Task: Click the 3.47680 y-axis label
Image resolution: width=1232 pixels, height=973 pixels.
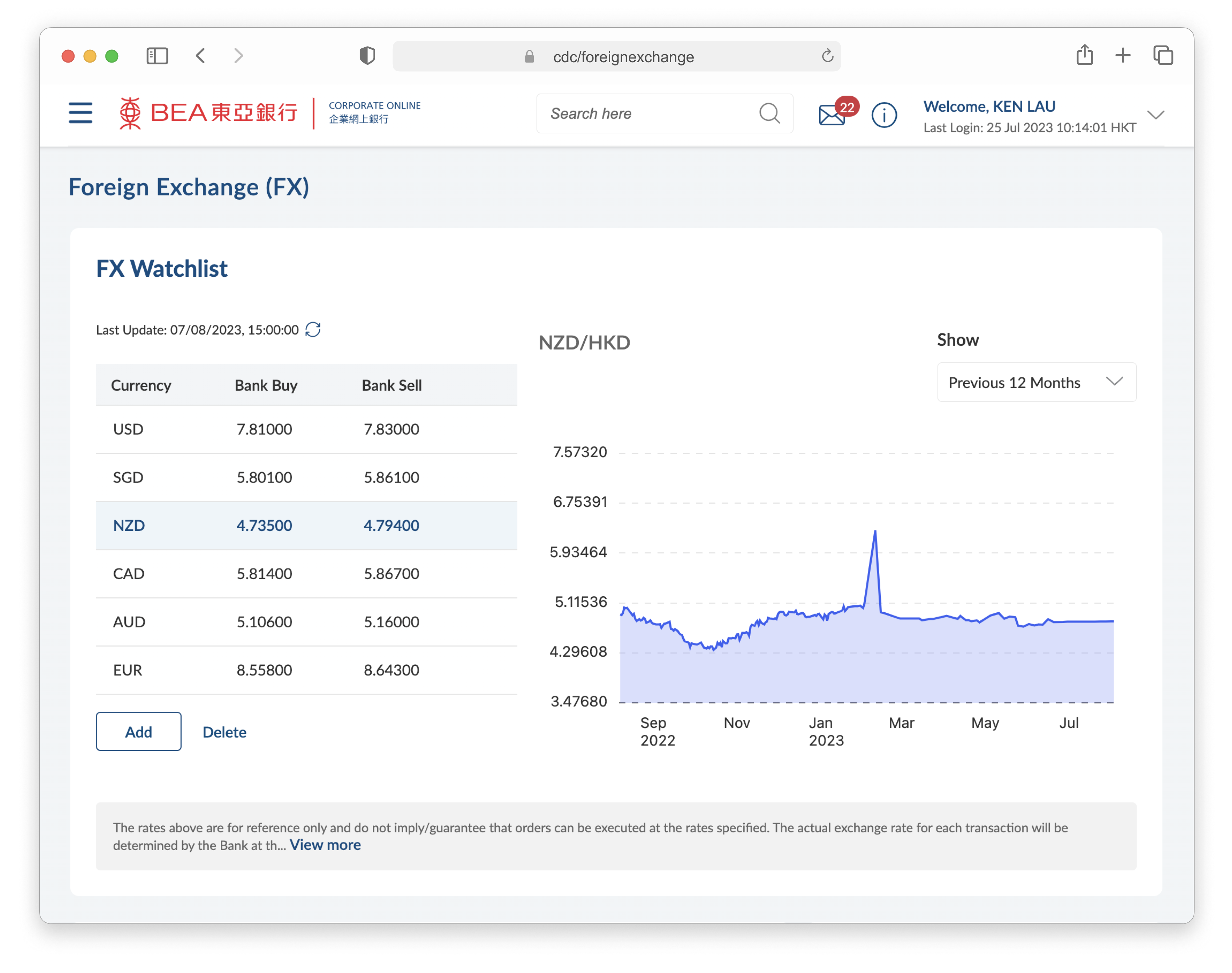Action: click(x=579, y=701)
